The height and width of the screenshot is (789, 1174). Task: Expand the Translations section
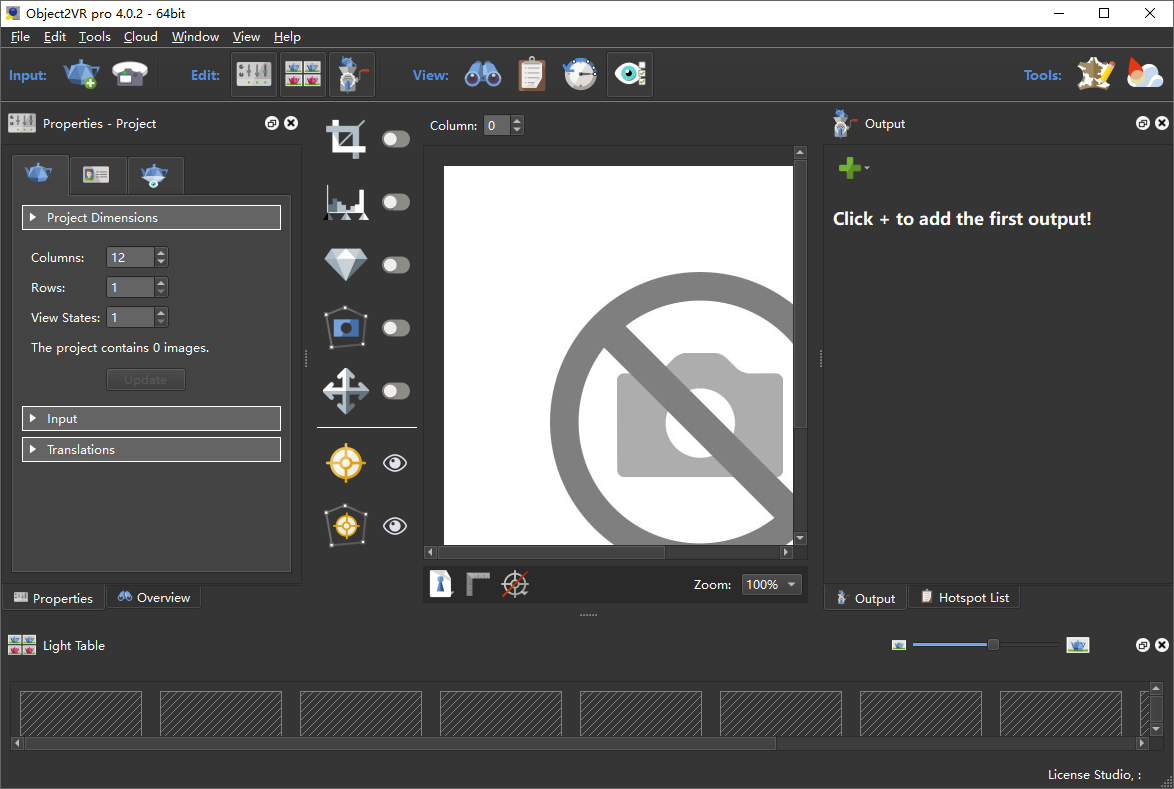[151, 450]
